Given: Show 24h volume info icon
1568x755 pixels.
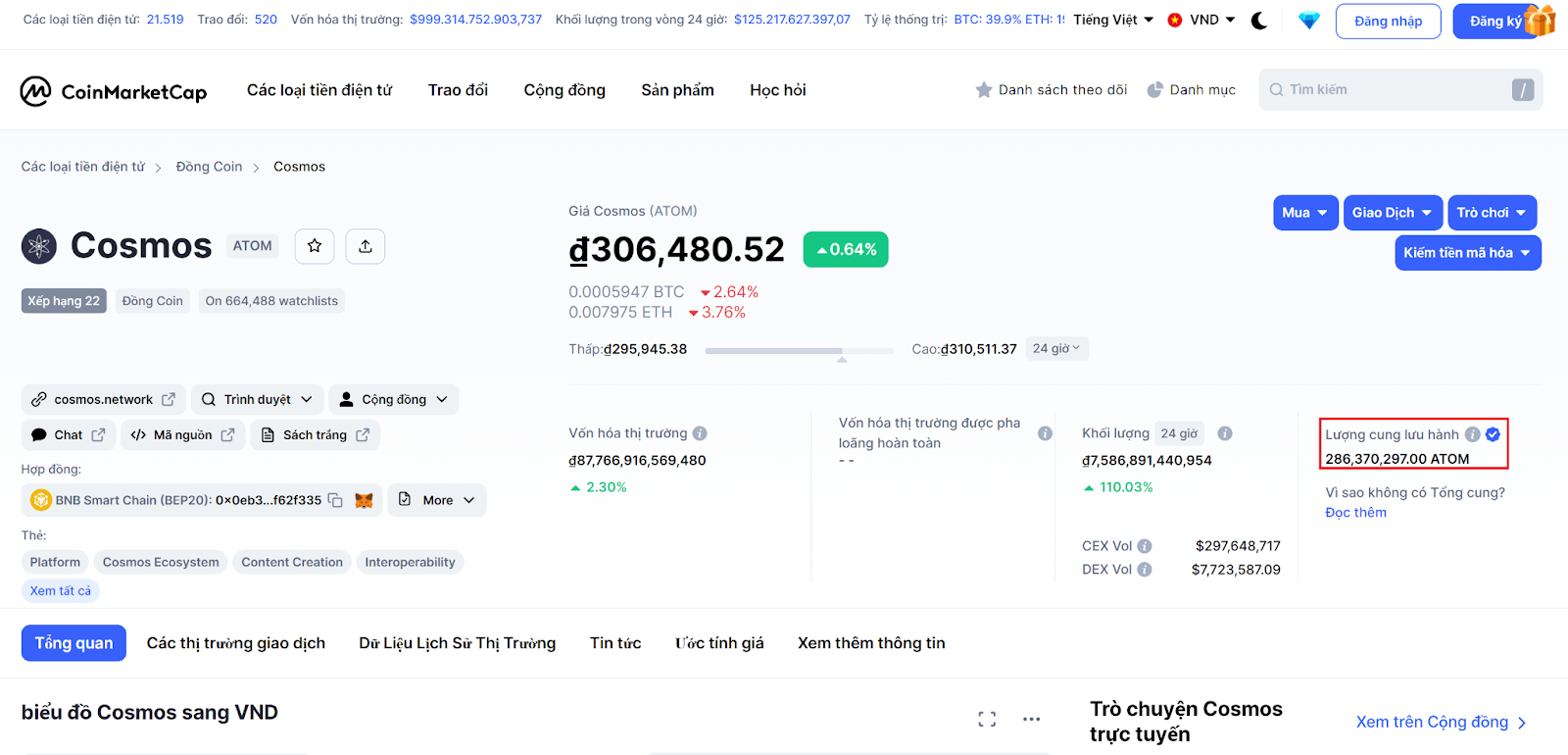Looking at the screenshot, I should (x=1225, y=433).
